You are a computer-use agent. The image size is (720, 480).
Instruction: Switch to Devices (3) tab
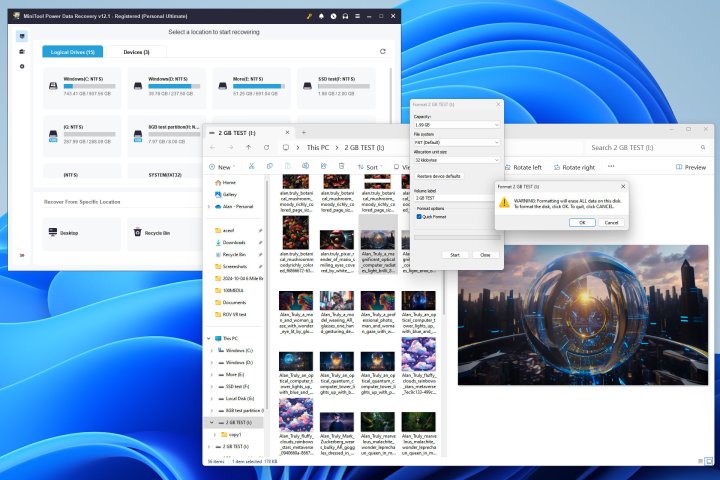pyautogui.click(x=136, y=52)
